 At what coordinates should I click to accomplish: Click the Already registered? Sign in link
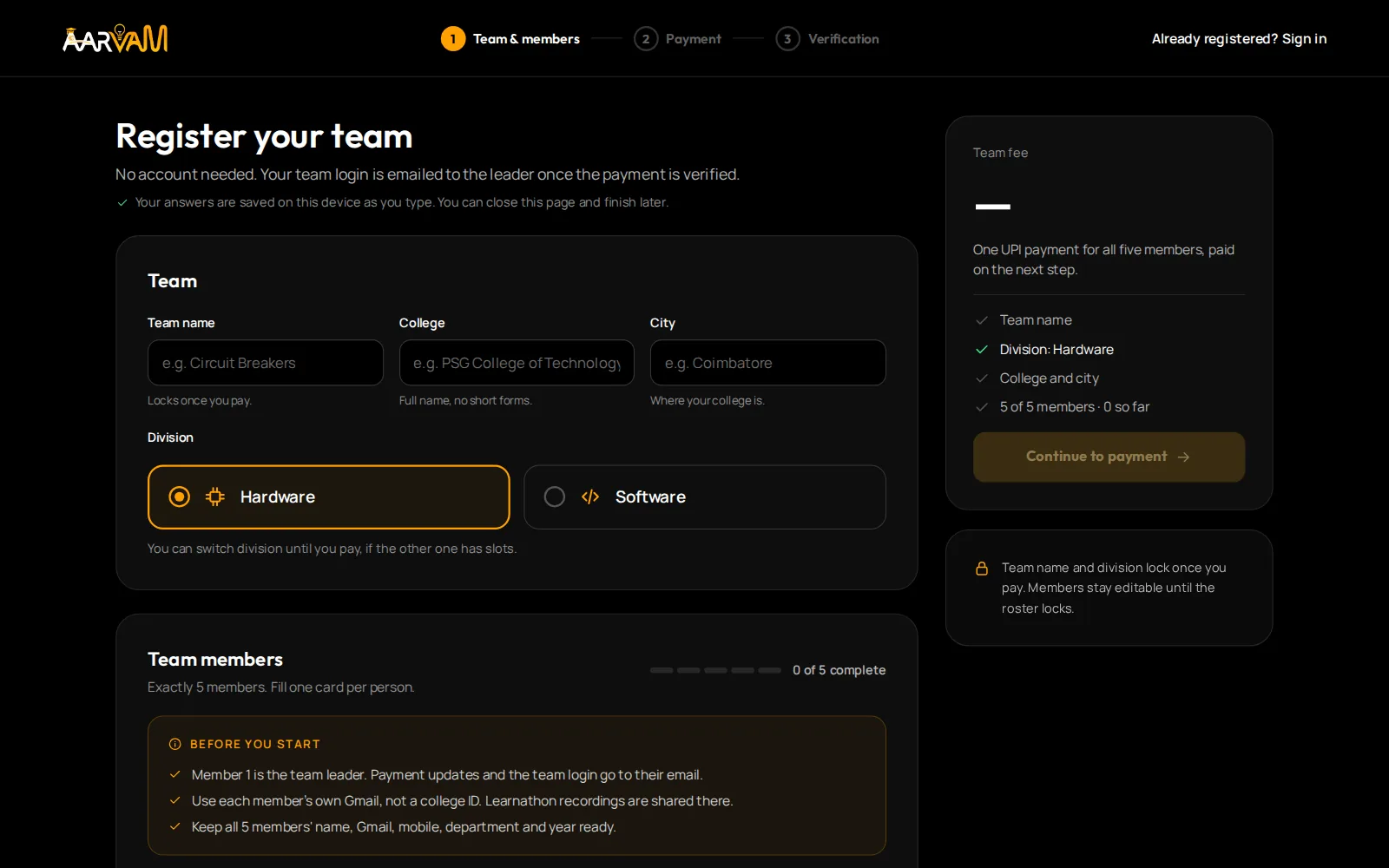[1239, 39]
